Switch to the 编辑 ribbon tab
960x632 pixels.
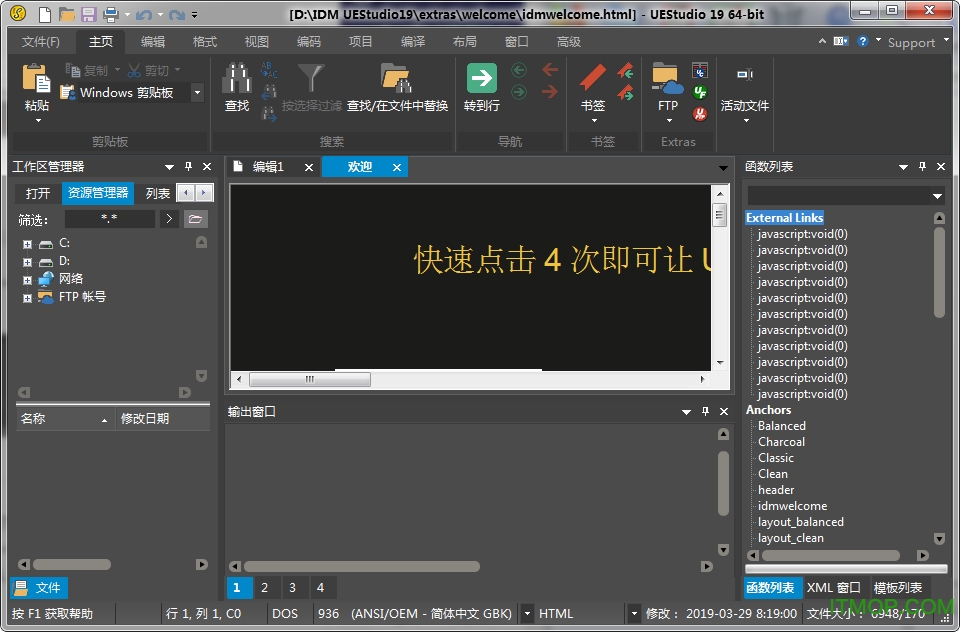[153, 42]
